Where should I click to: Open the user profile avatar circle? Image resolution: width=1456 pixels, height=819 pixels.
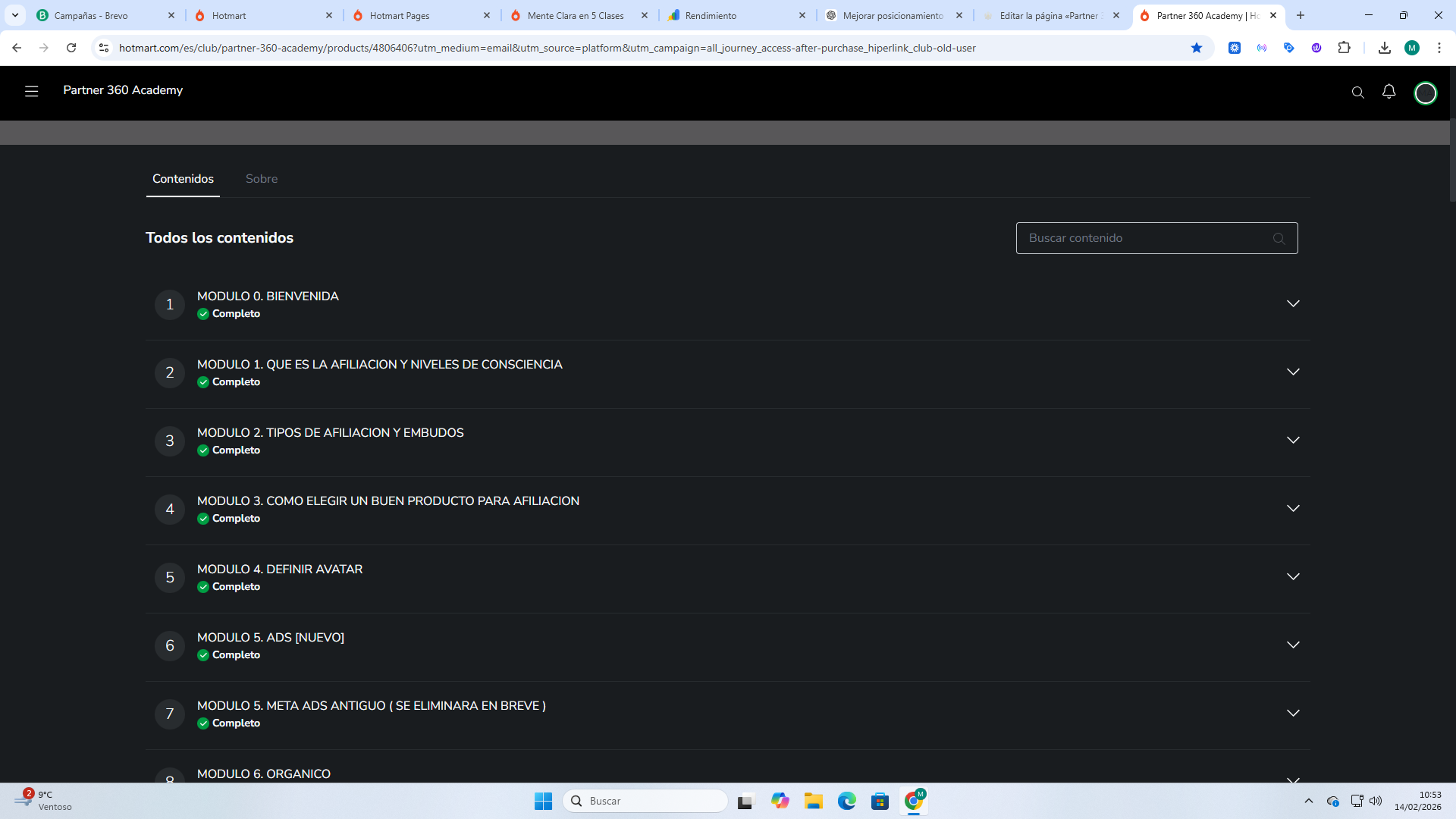pyautogui.click(x=1425, y=93)
